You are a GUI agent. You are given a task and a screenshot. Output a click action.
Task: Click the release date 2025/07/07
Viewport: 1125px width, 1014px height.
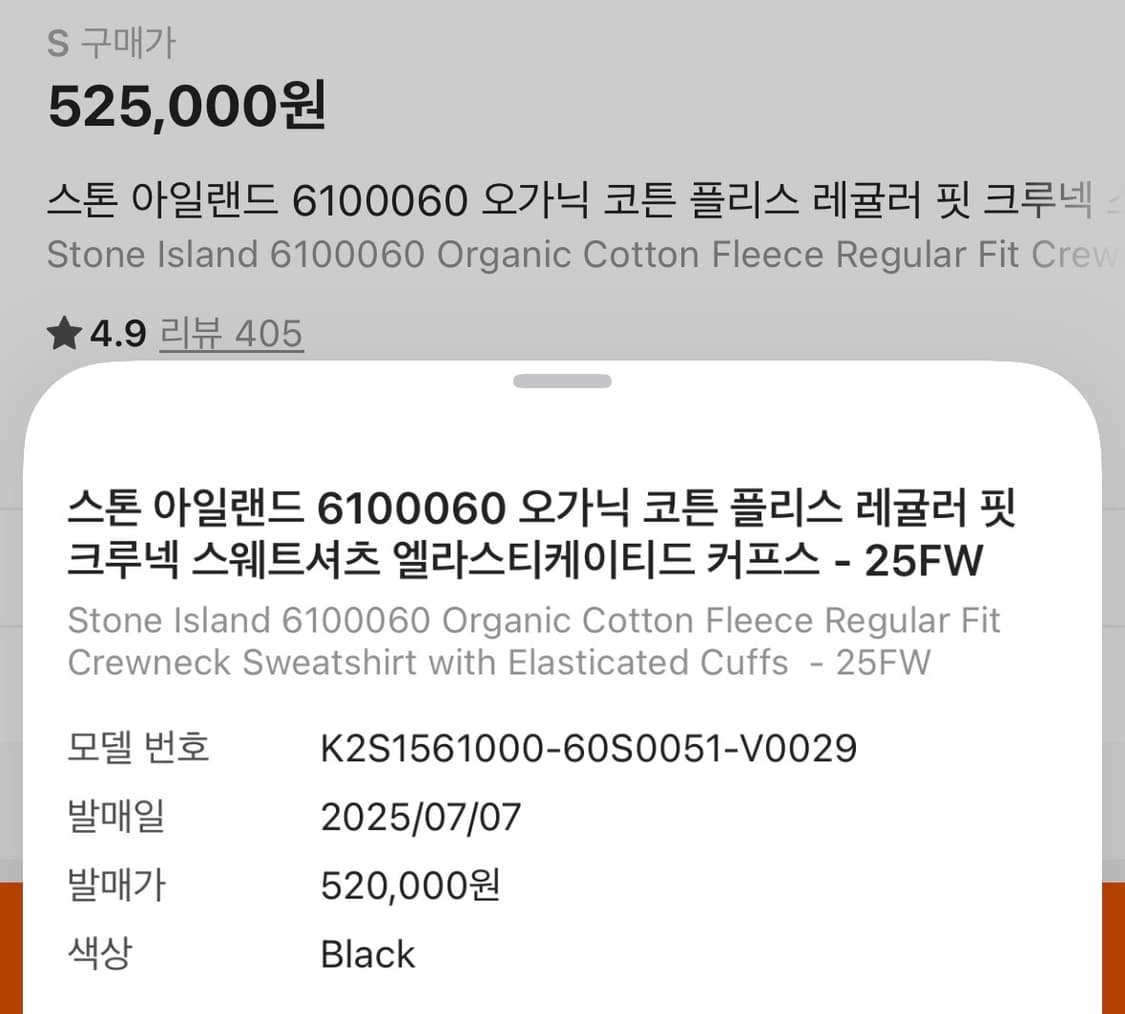[x=421, y=817]
